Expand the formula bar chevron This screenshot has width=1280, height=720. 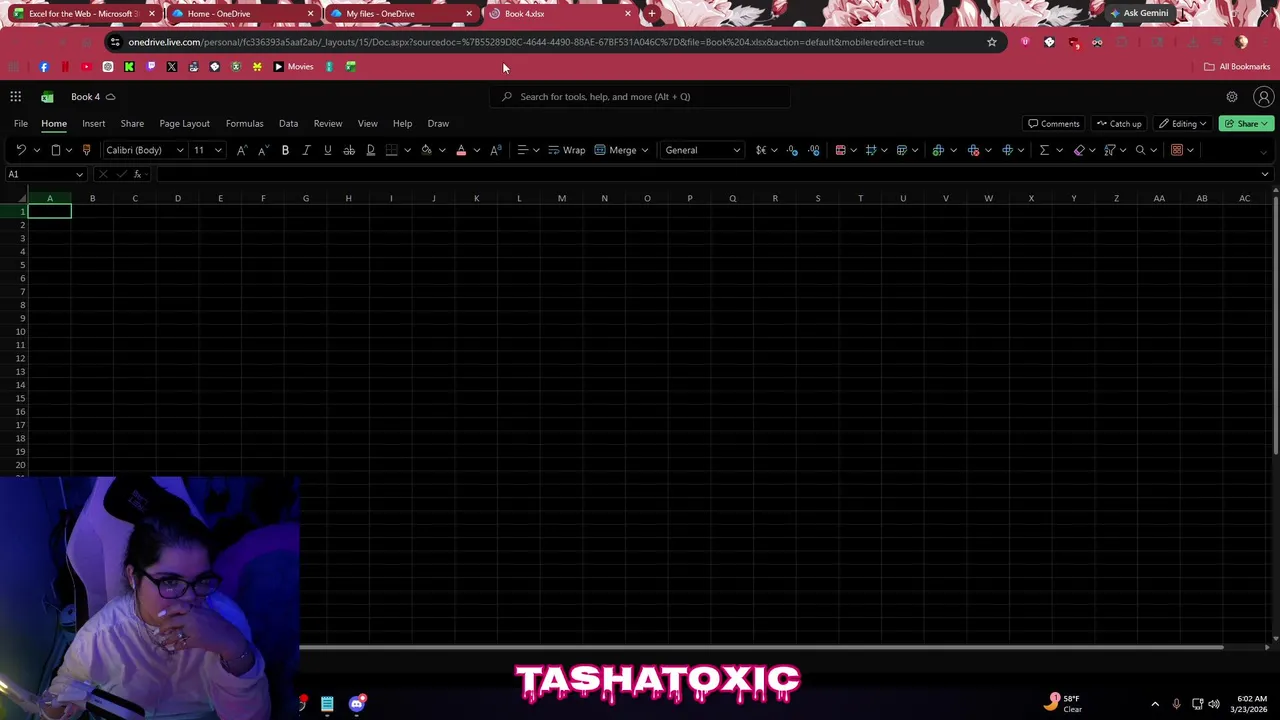1265,174
